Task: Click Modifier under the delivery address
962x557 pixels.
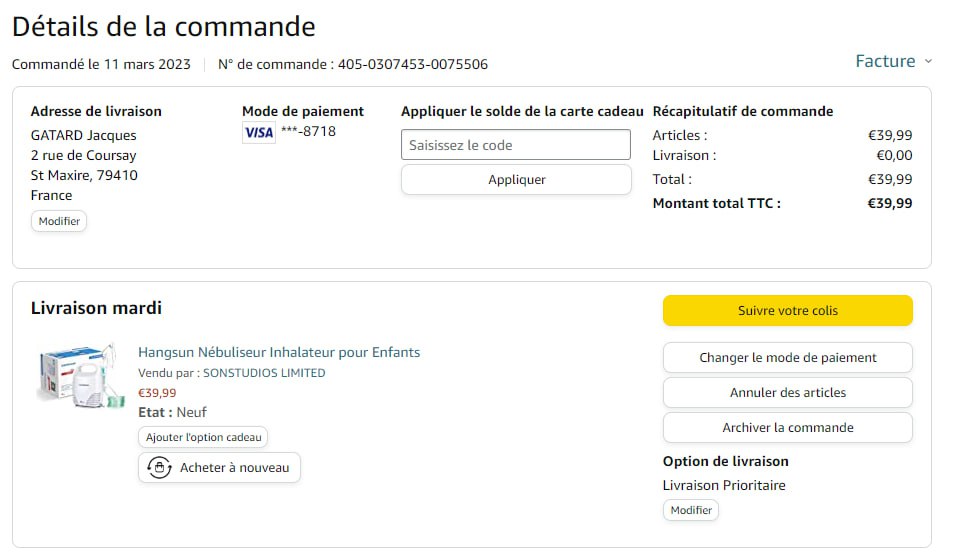Action: click(x=59, y=221)
